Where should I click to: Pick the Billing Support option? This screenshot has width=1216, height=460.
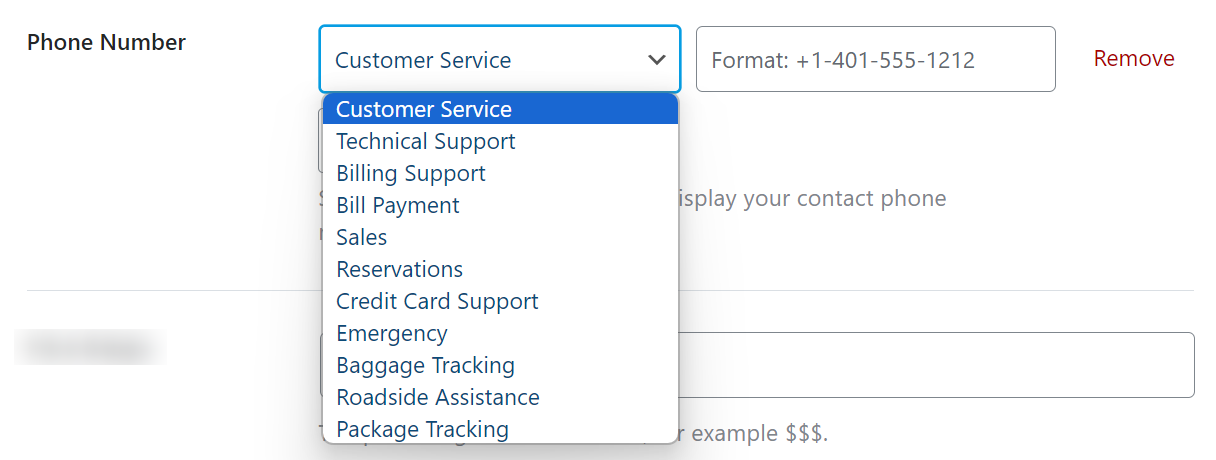click(411, 173)
